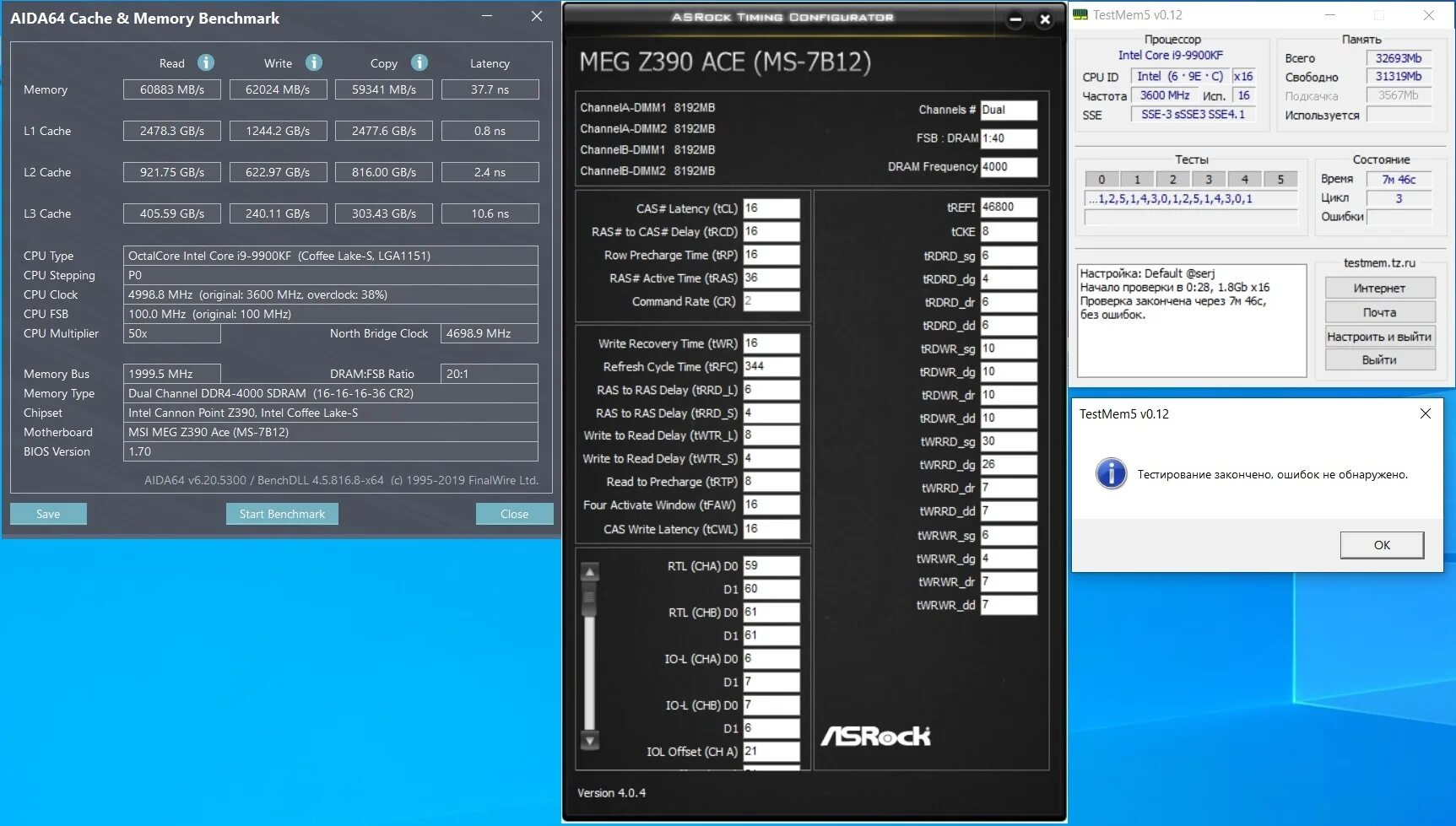Click the Read info icon in AIDA64
Screen dimensions: 1456x826
pos(206,62)
